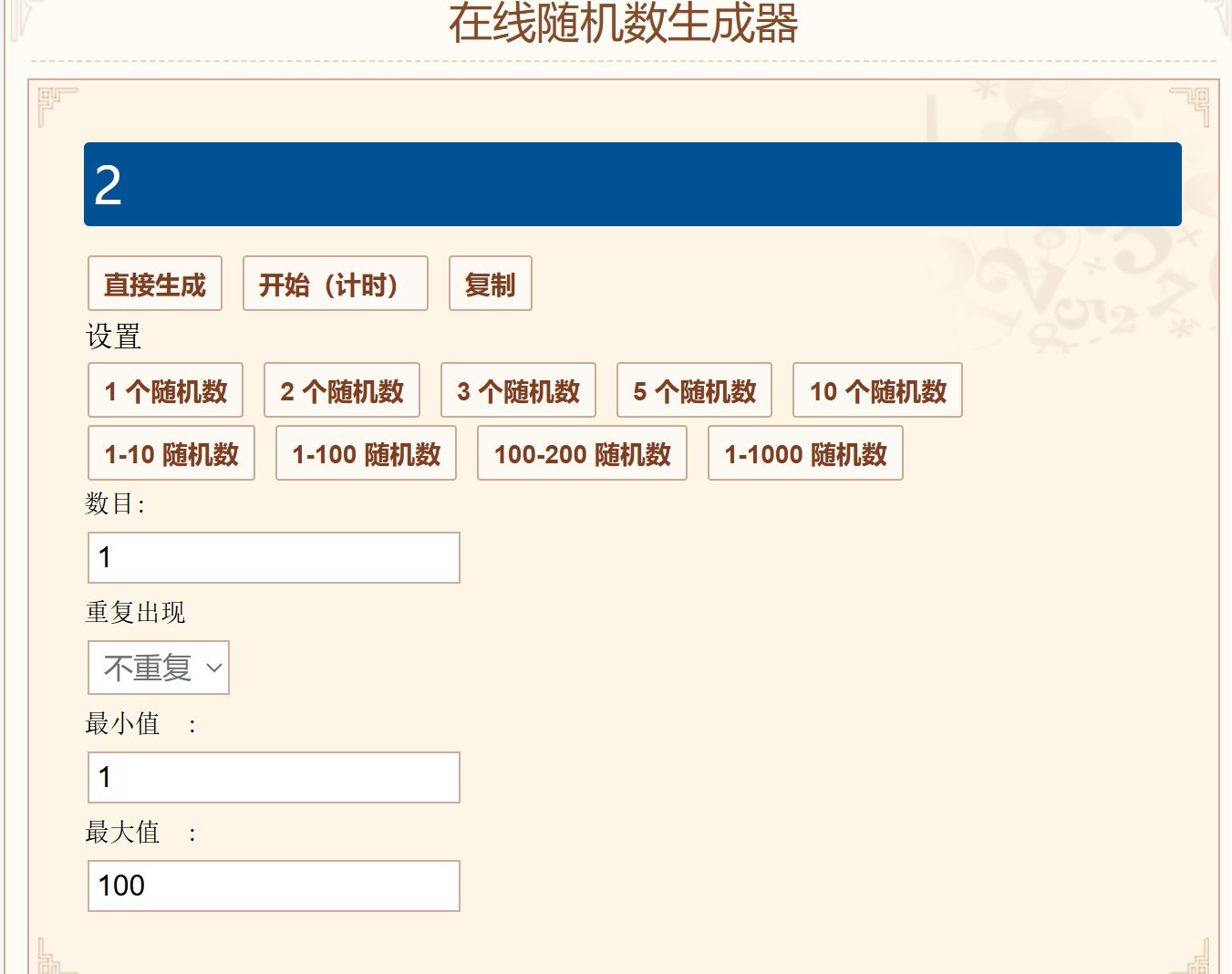Focus the 最大值 maximum input field
Viewport: 1232px width, 974px height.
(274, 886)
